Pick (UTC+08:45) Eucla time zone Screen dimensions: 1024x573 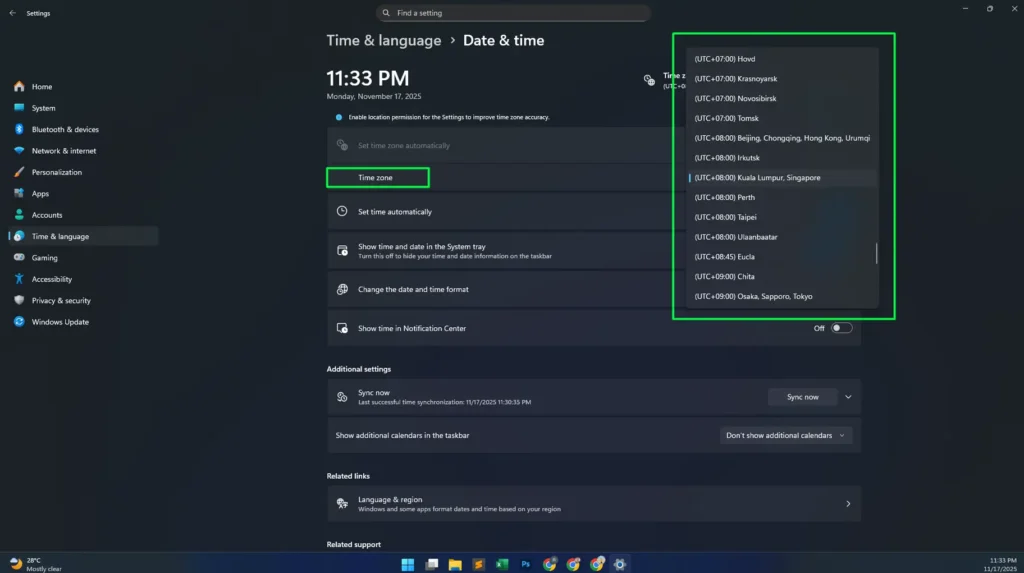point(781,257)
